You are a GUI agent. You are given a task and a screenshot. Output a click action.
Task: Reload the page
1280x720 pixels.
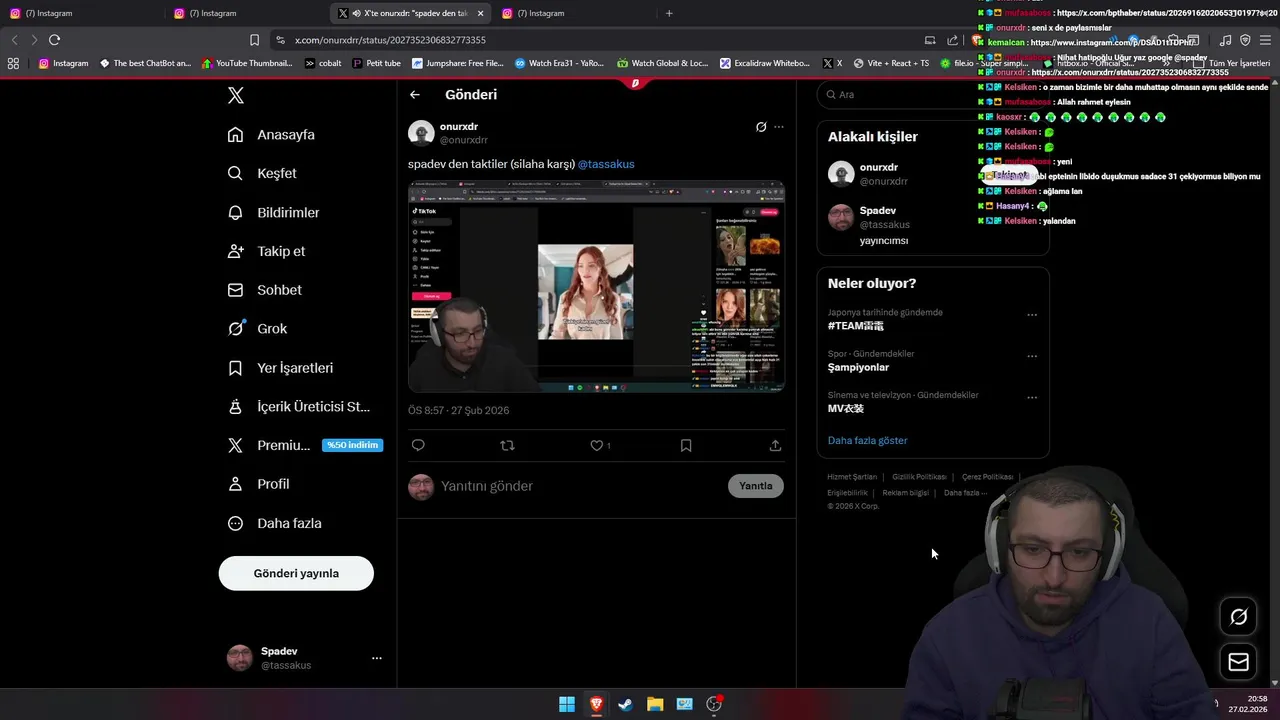point(54,40)
